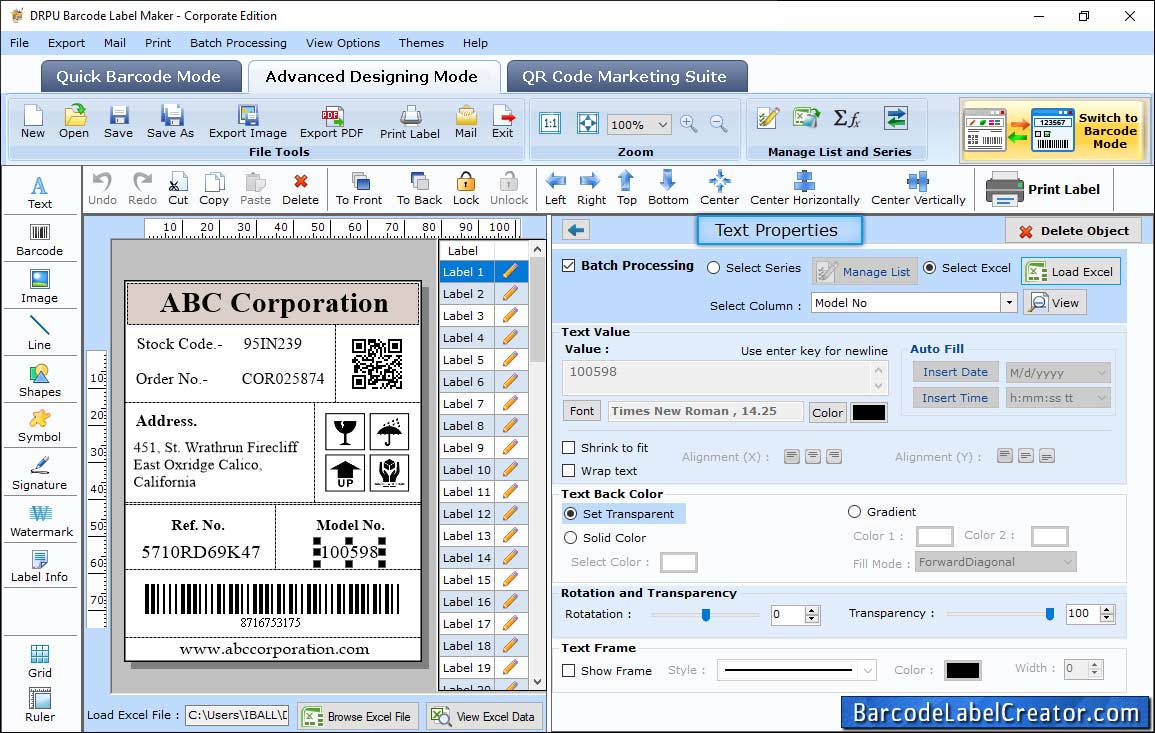The width and height of the screenshot is (1155, 733).
Task: Select the Gradient back color option
Action: 854,511
